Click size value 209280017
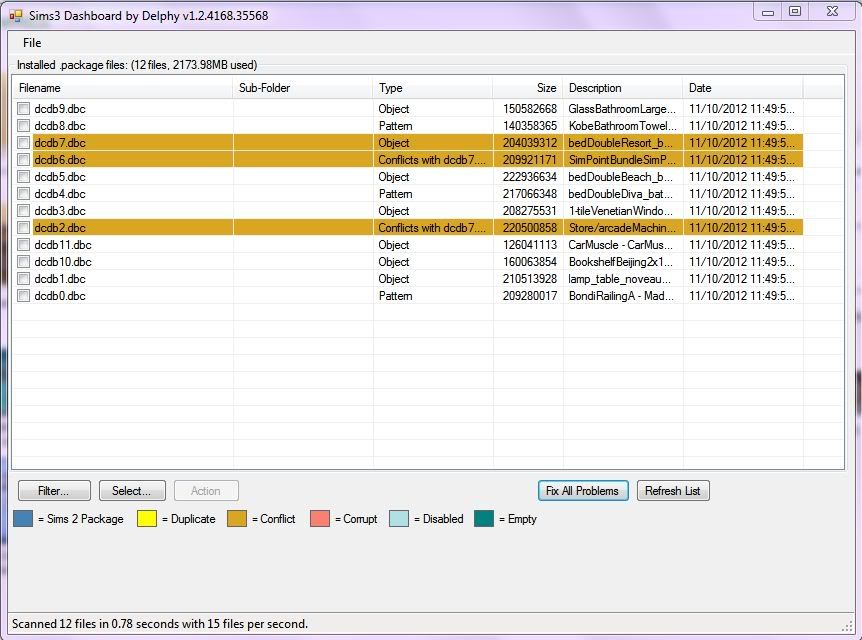Screen dimensions: 862x640 pyautogui.click(x=529, y=296)
